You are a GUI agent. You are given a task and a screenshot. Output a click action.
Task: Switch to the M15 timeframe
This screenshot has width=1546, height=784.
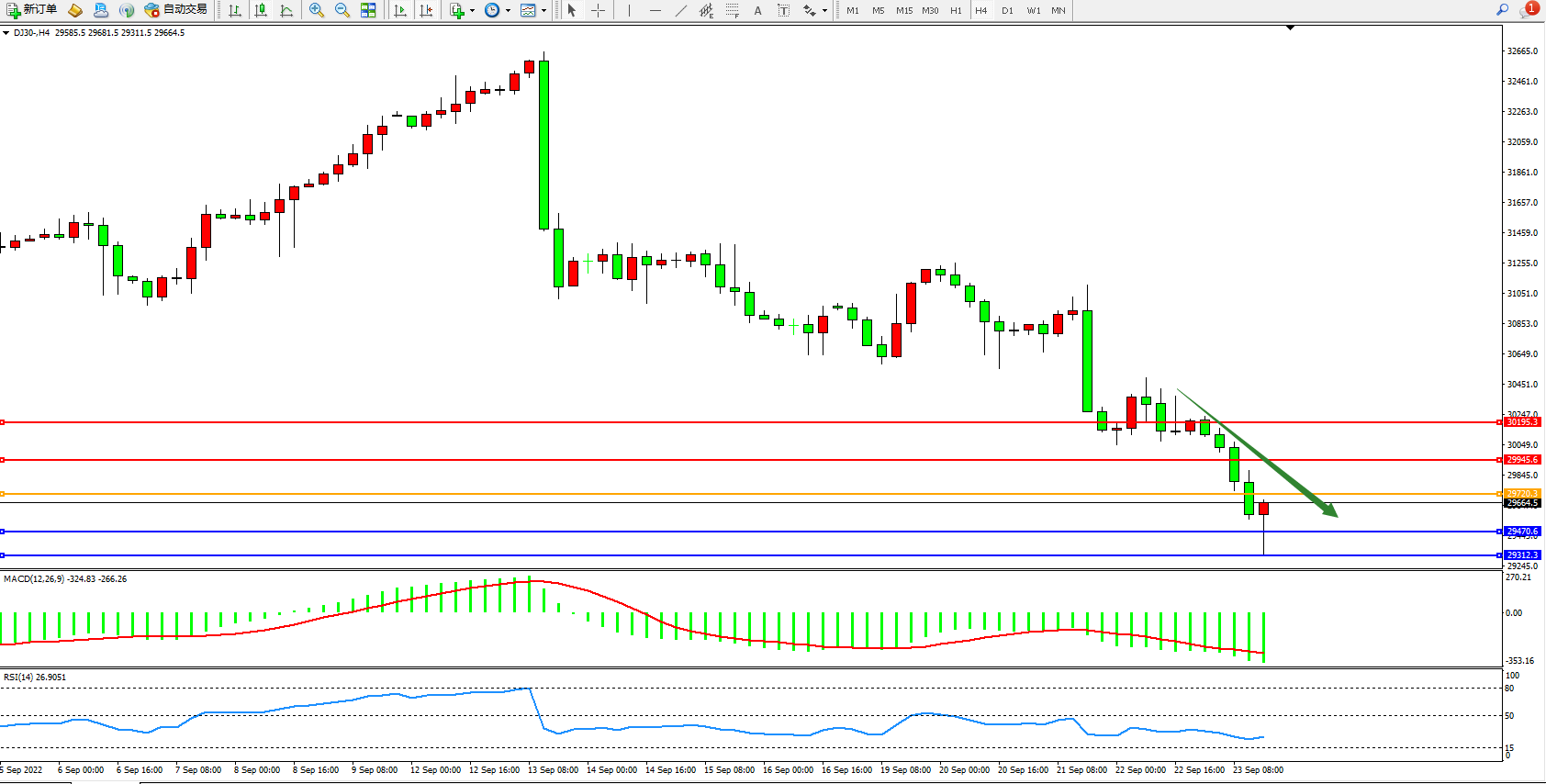coord(904,11)
